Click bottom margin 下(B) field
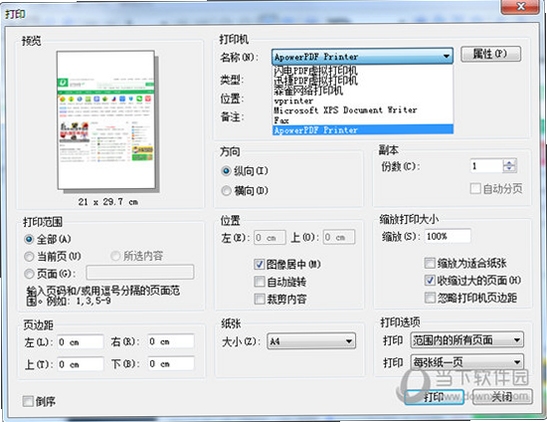The height and width of the screenshot is (422, 547). coord(171,363)
